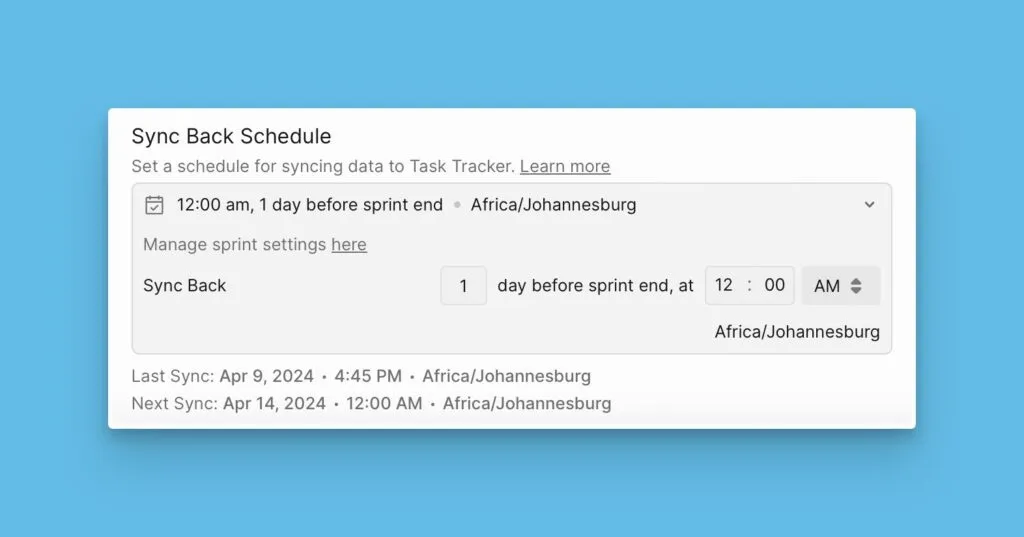Viewport: 1024px width, 537px height.
Task: Open the AM/PM dropdown
Action: pyautogui.click(x=840, y=286)
